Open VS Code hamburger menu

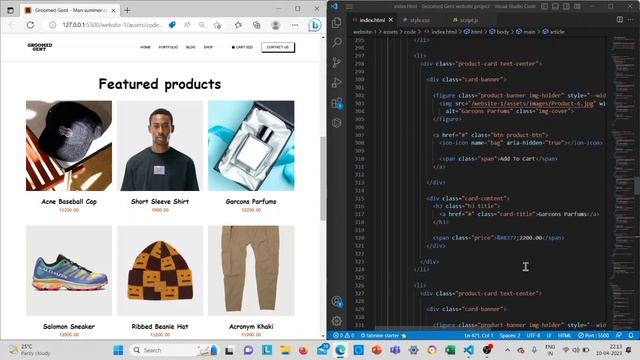[349, 6]
